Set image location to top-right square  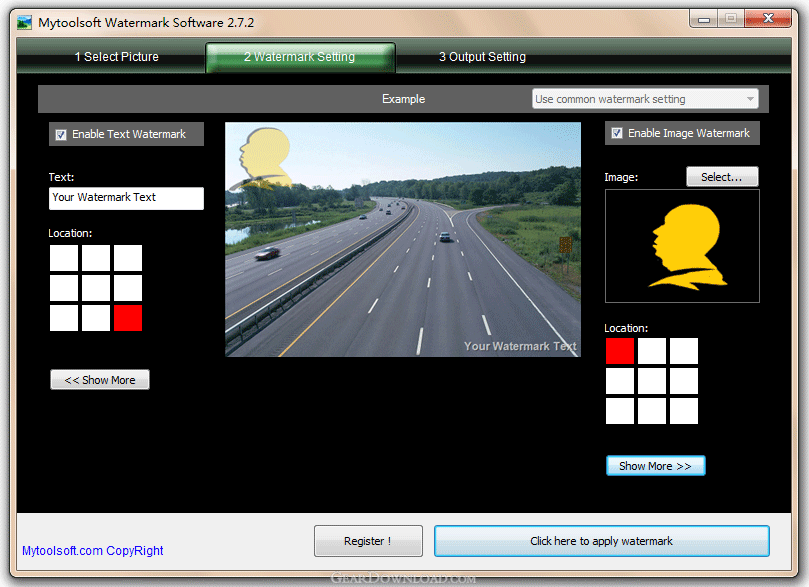click(x=684, y=351)
